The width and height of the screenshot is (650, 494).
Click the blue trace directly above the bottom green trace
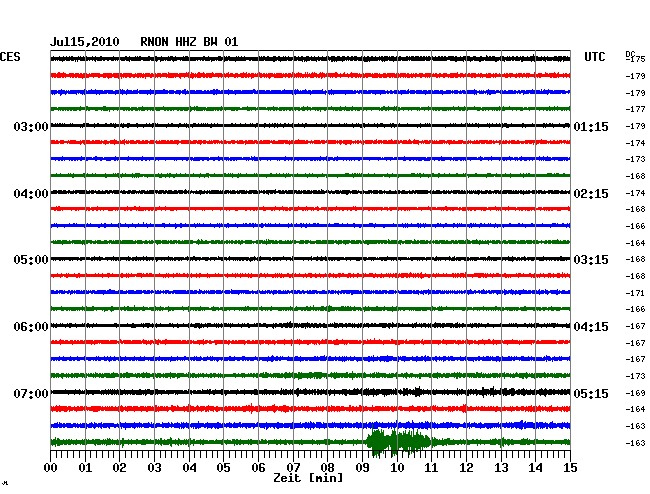310,425
